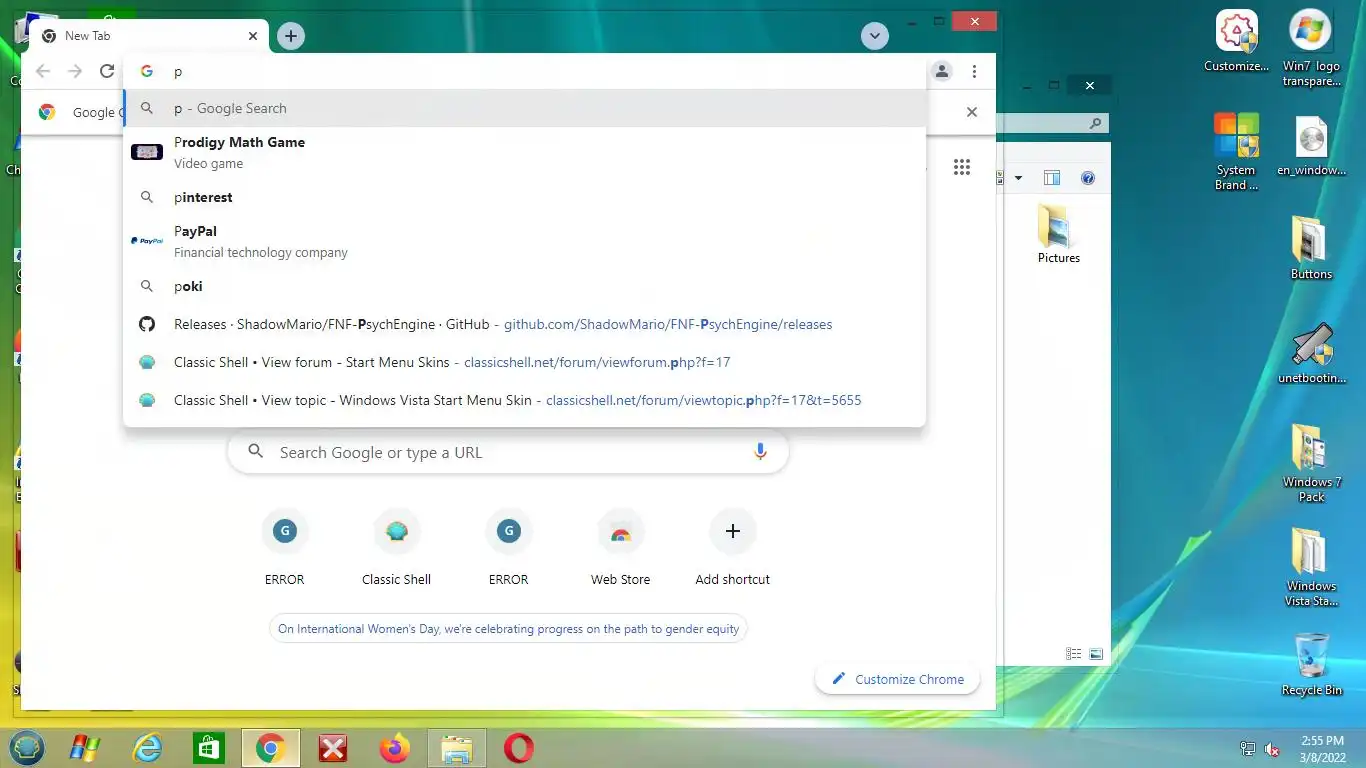1366x768 pixels.
Task: Choose the Prodigy Math Game suggestion
Action: 525,152
